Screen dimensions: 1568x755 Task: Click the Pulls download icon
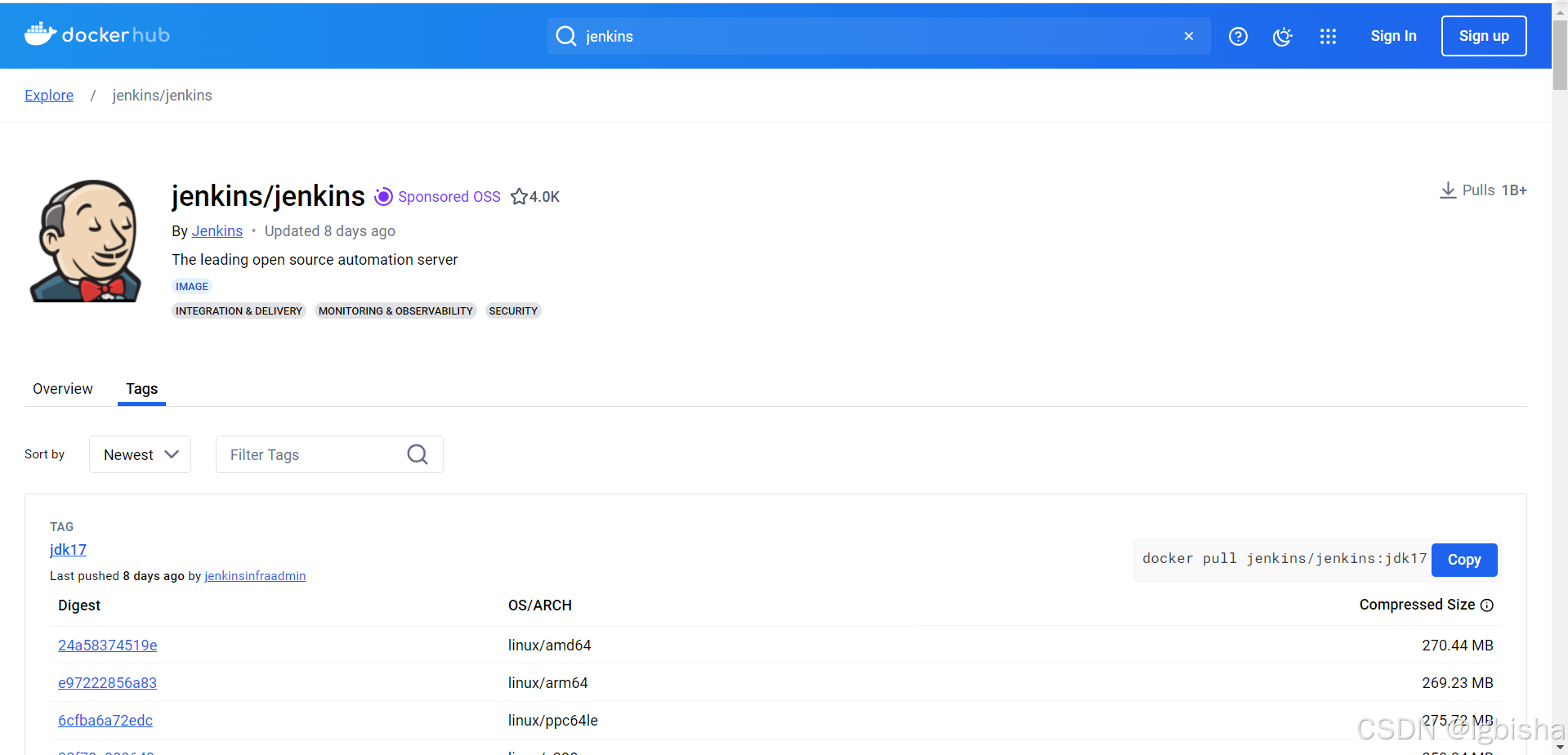pos(1448,190)
